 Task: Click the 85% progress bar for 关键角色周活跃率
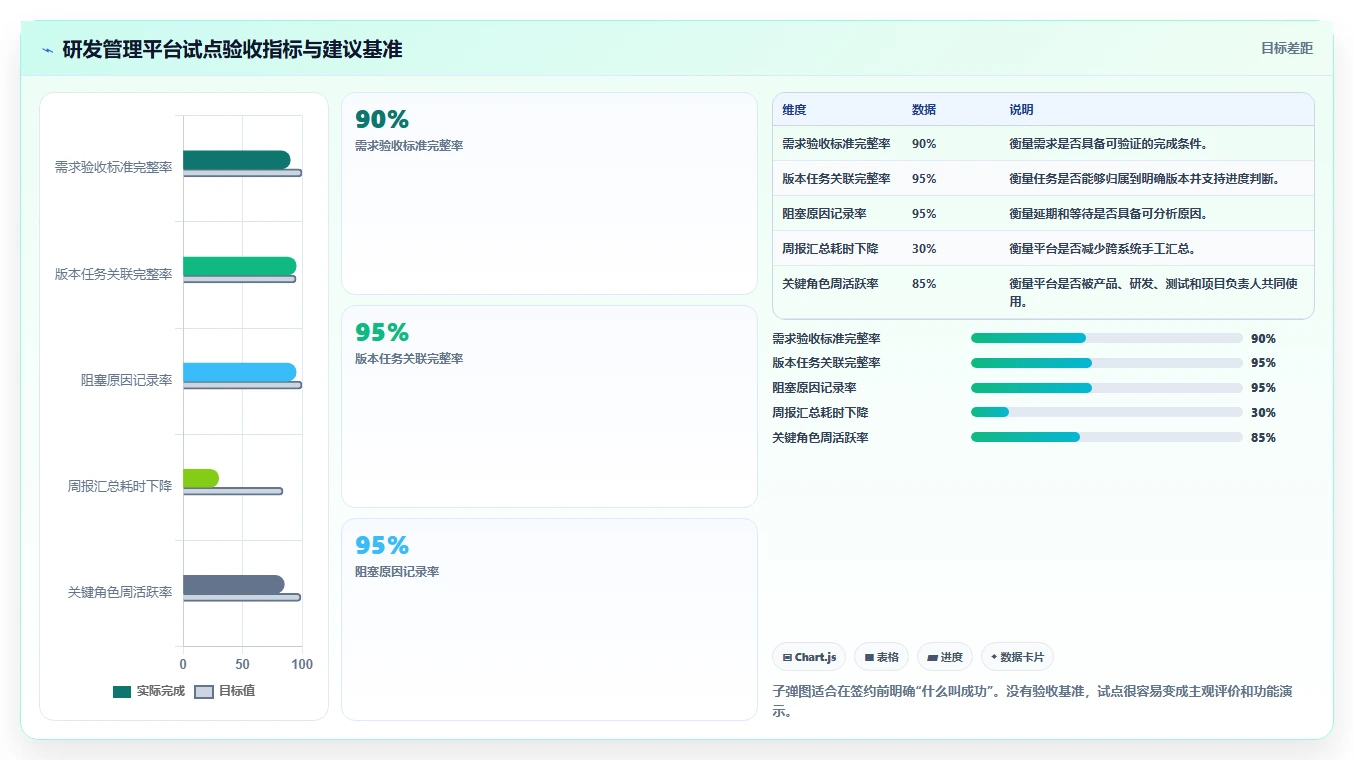[x=1107, y=437]
